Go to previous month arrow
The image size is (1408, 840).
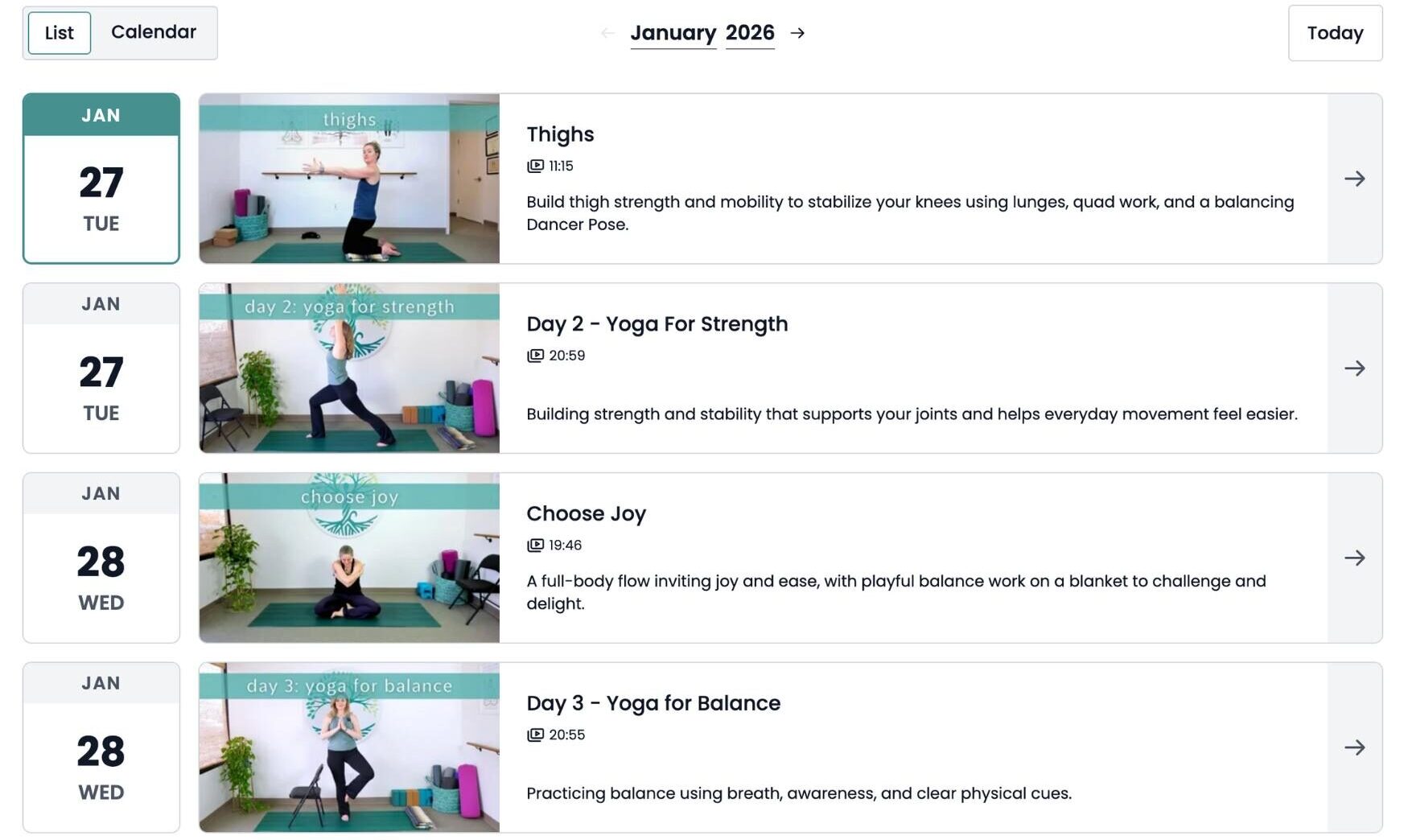click(607, 33)
